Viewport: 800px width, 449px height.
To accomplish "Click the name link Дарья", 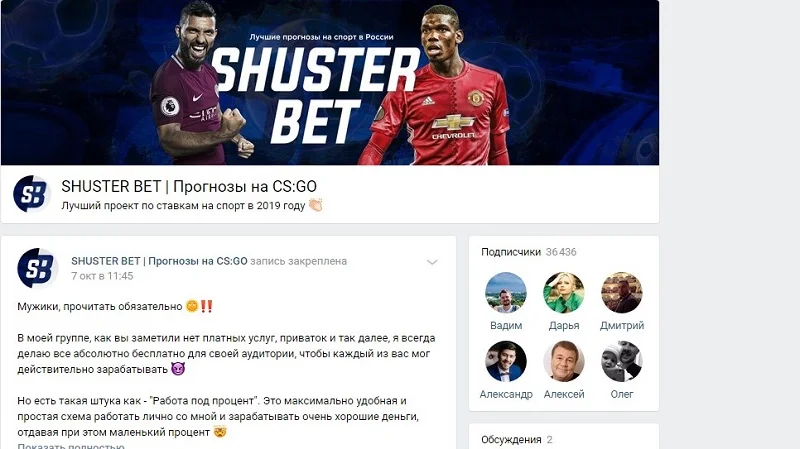I will click(564, 326).
